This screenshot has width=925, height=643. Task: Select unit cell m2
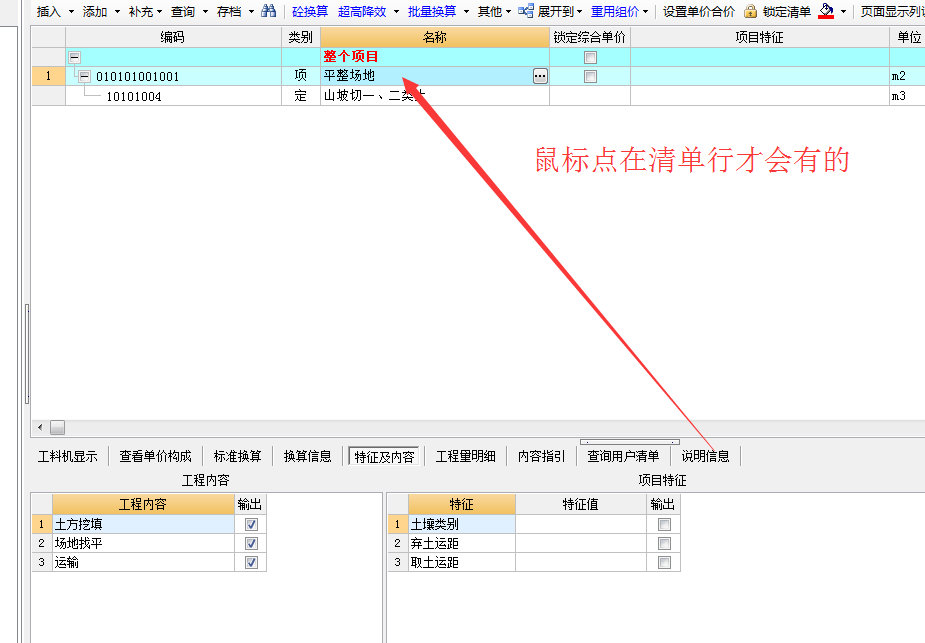coord(907,76)
